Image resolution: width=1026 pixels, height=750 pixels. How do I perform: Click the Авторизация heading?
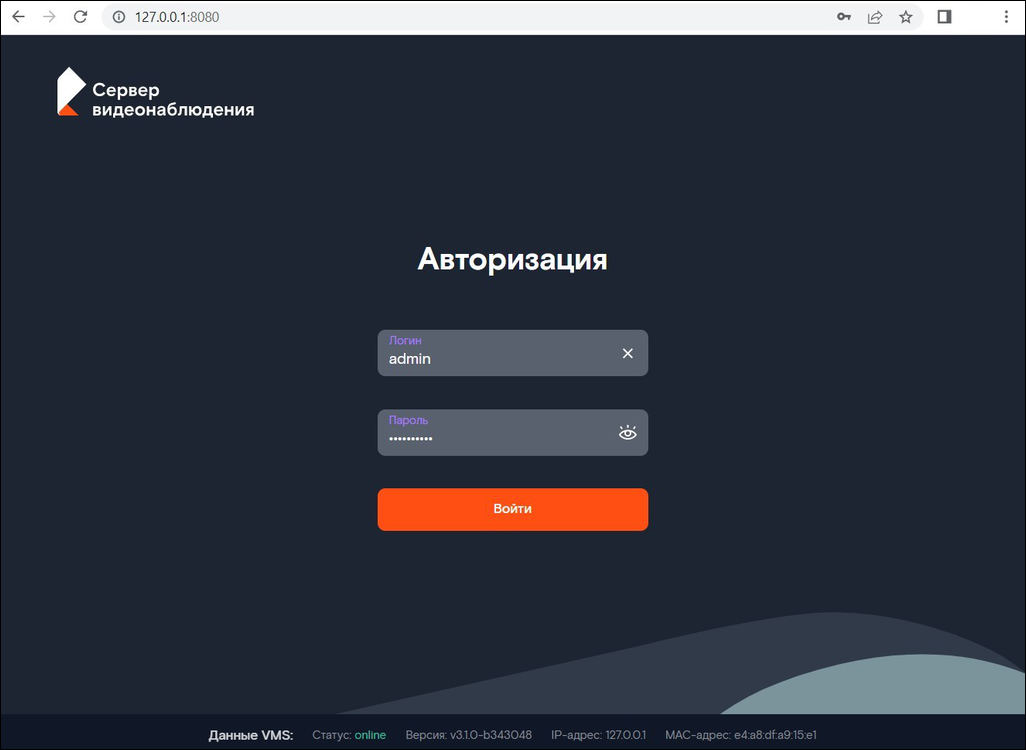[x=512, y=259]
